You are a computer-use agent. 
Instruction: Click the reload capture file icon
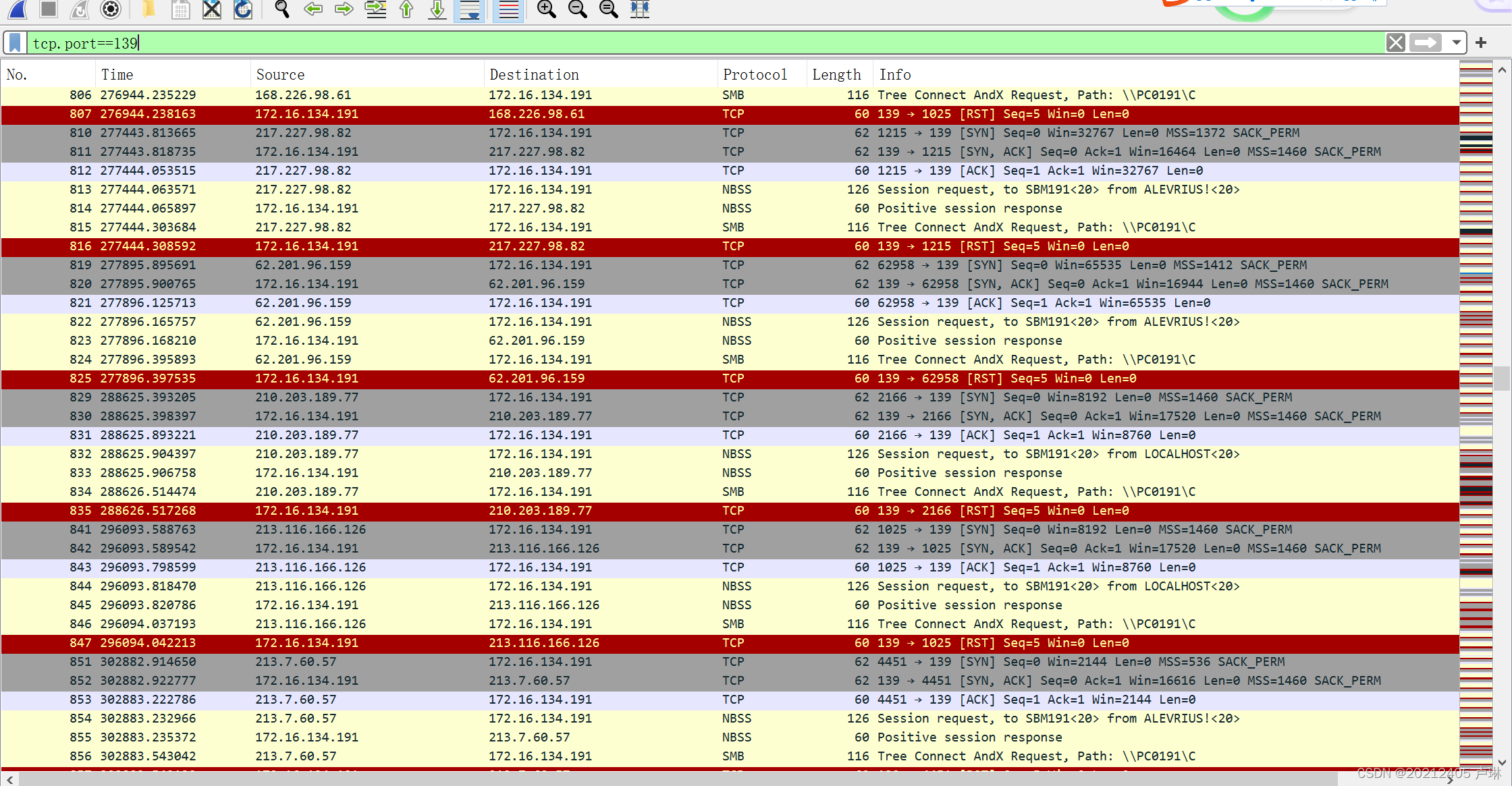[x=243, y=9]
